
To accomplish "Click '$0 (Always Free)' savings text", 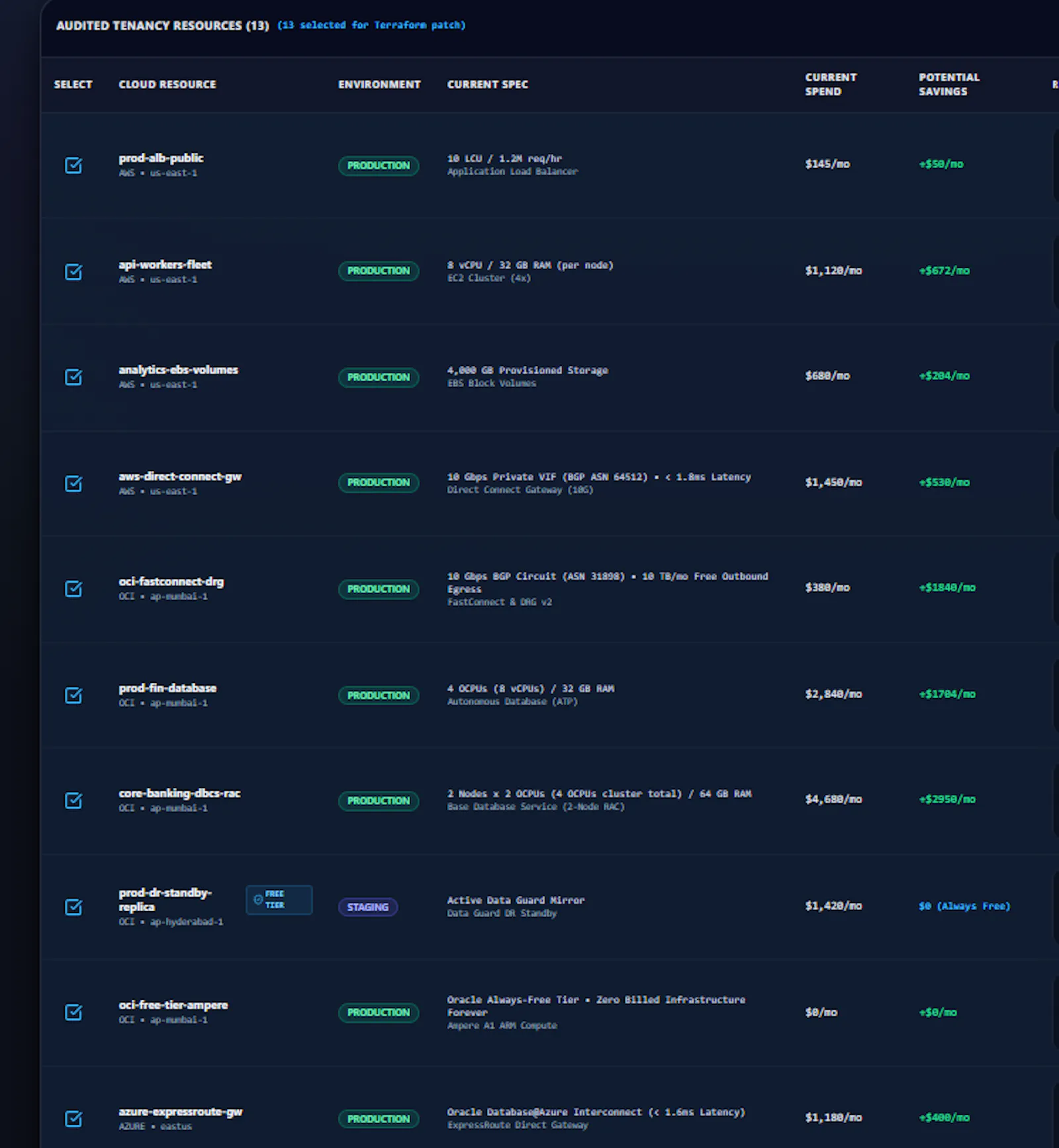I will [x=964, y=906].
